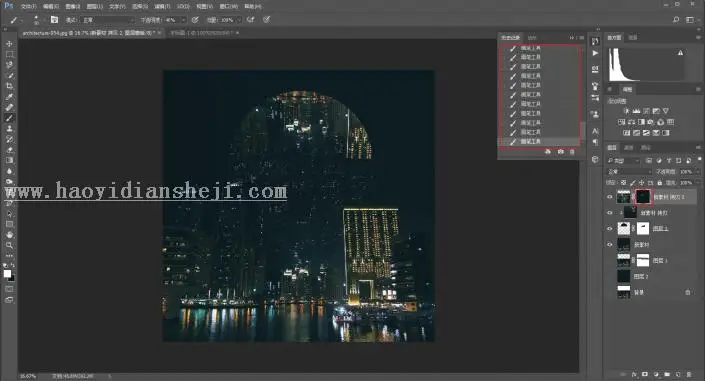Select the Crop tool
Image resolution: width=705 pixels, height=381 pixels.
[9, 86]
